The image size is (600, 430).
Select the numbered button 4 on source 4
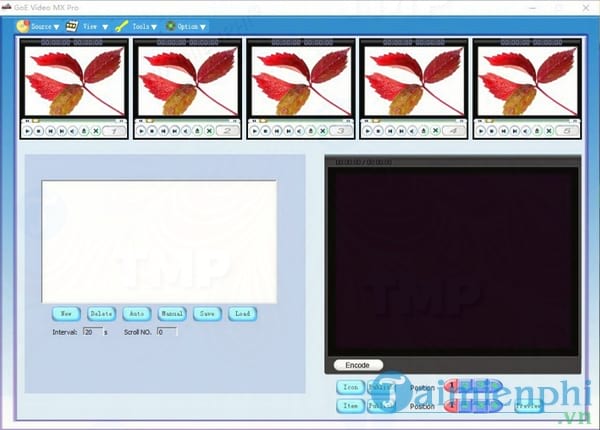coord(454,131)
